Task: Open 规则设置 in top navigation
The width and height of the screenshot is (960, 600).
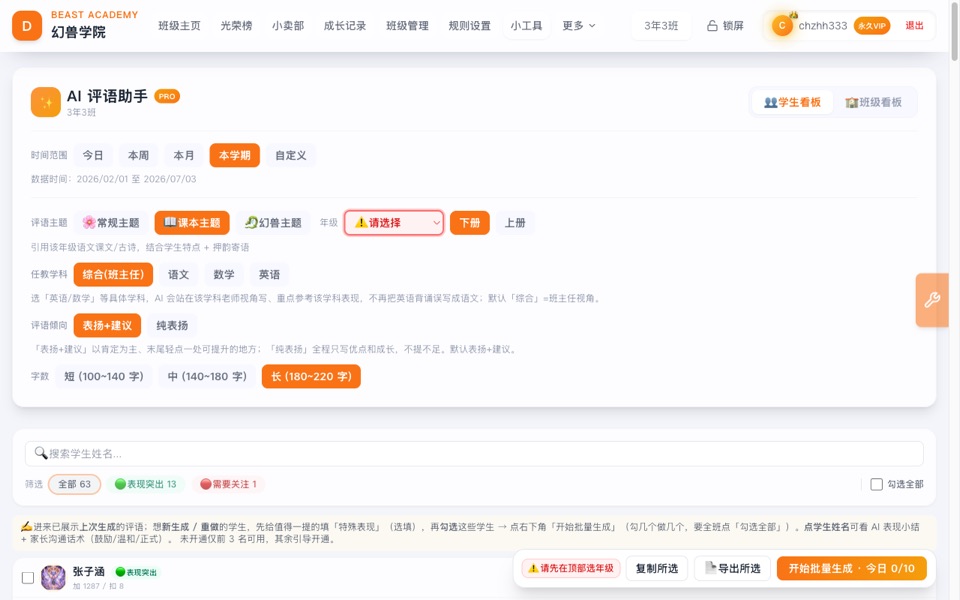Action: [470, 26]
